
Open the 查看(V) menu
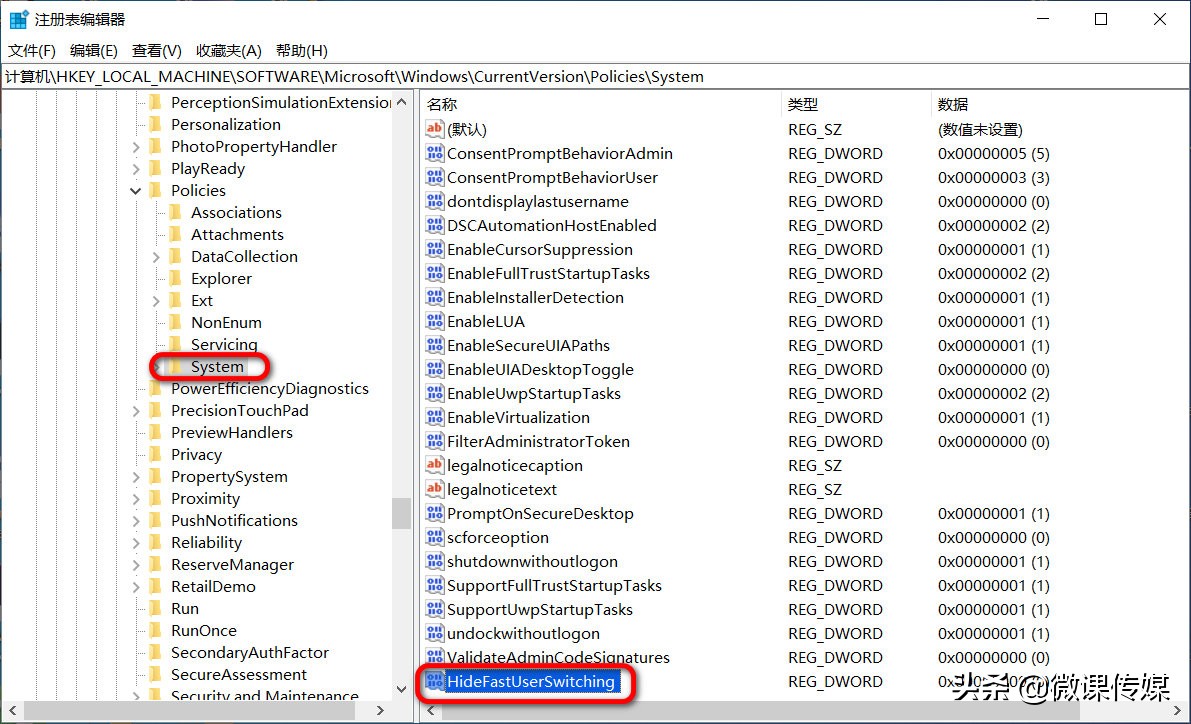click(156, 51)
